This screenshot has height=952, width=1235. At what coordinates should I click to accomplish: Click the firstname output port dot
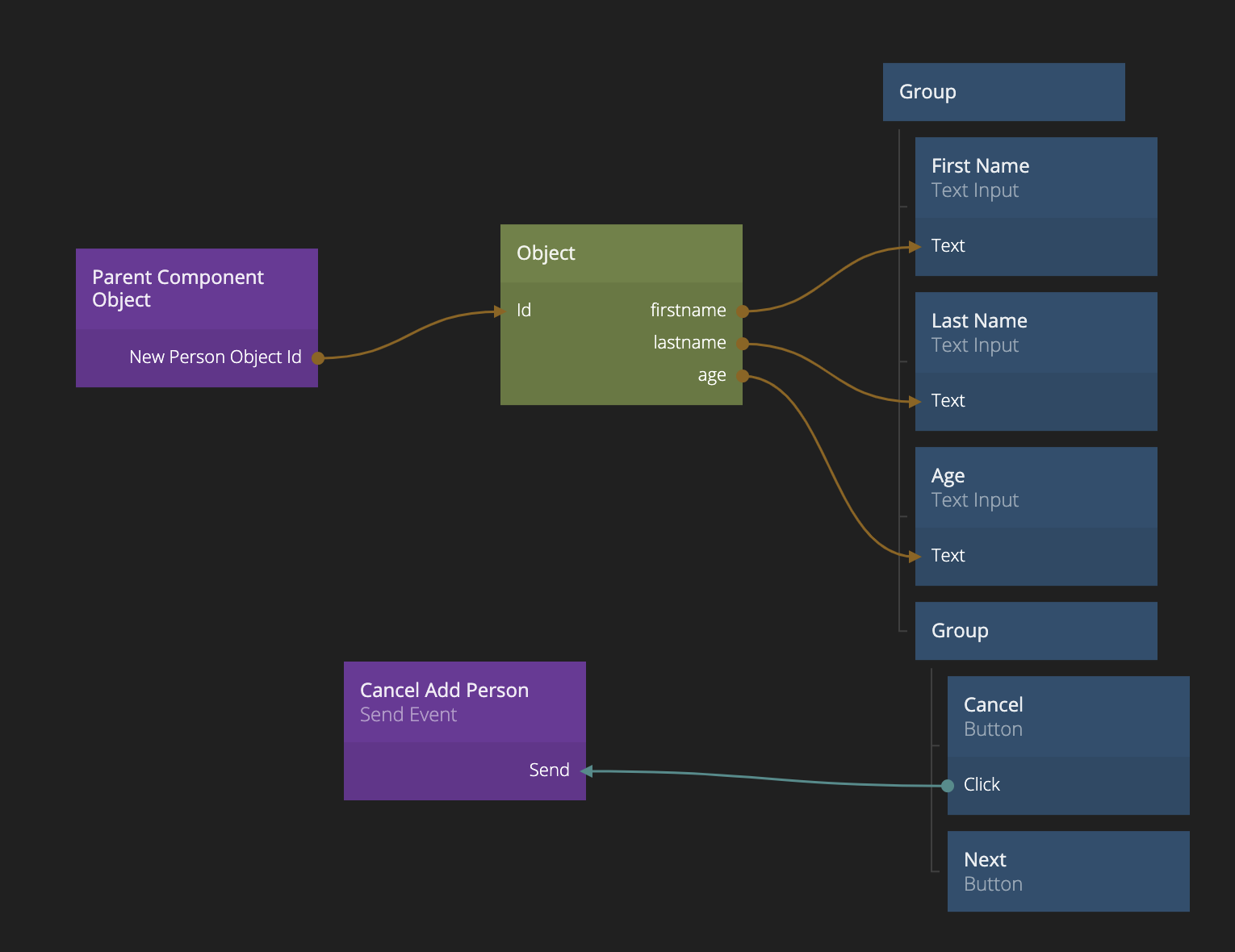[743, 311]
